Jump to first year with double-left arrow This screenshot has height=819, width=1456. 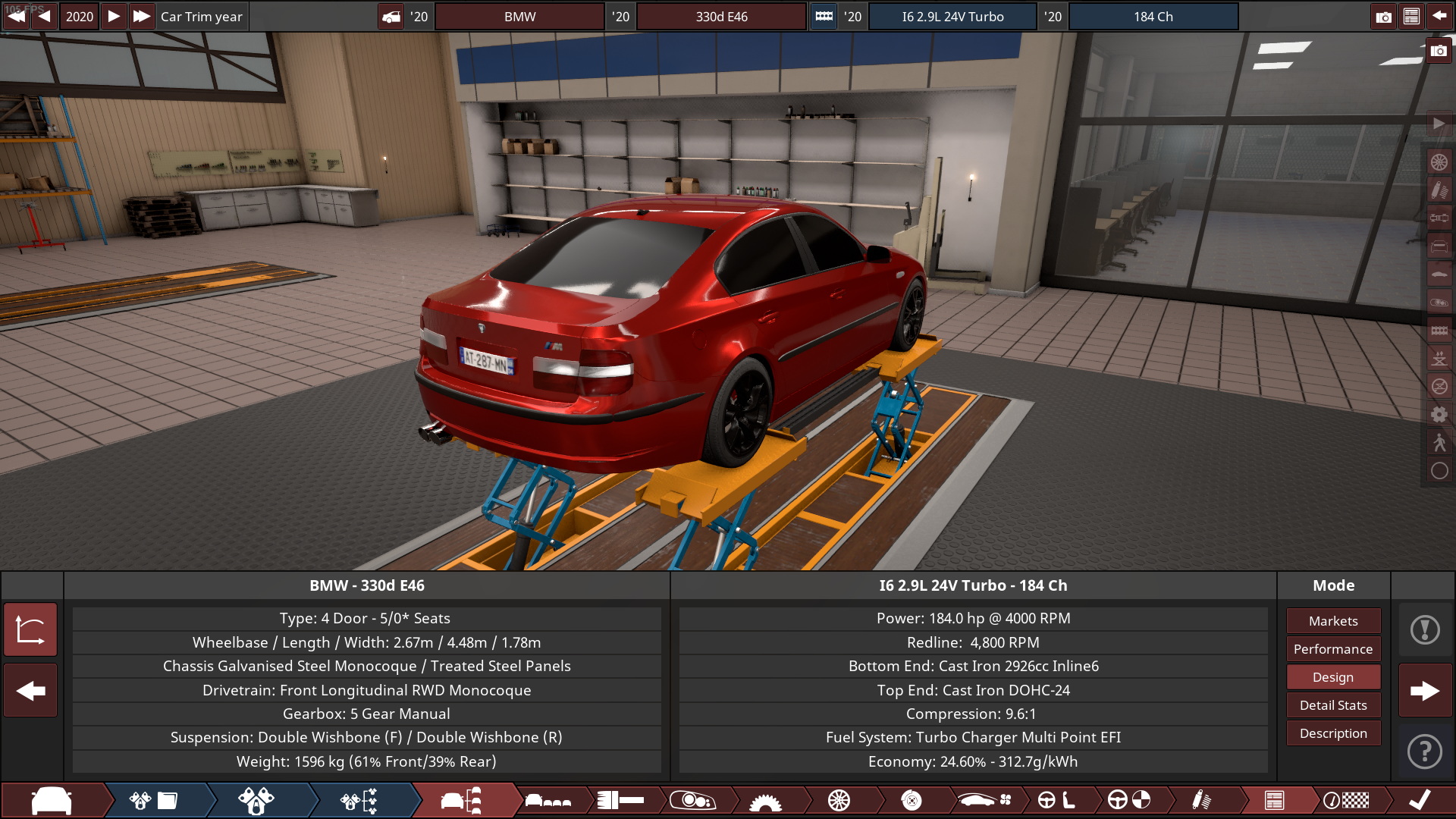click(16, 16)
